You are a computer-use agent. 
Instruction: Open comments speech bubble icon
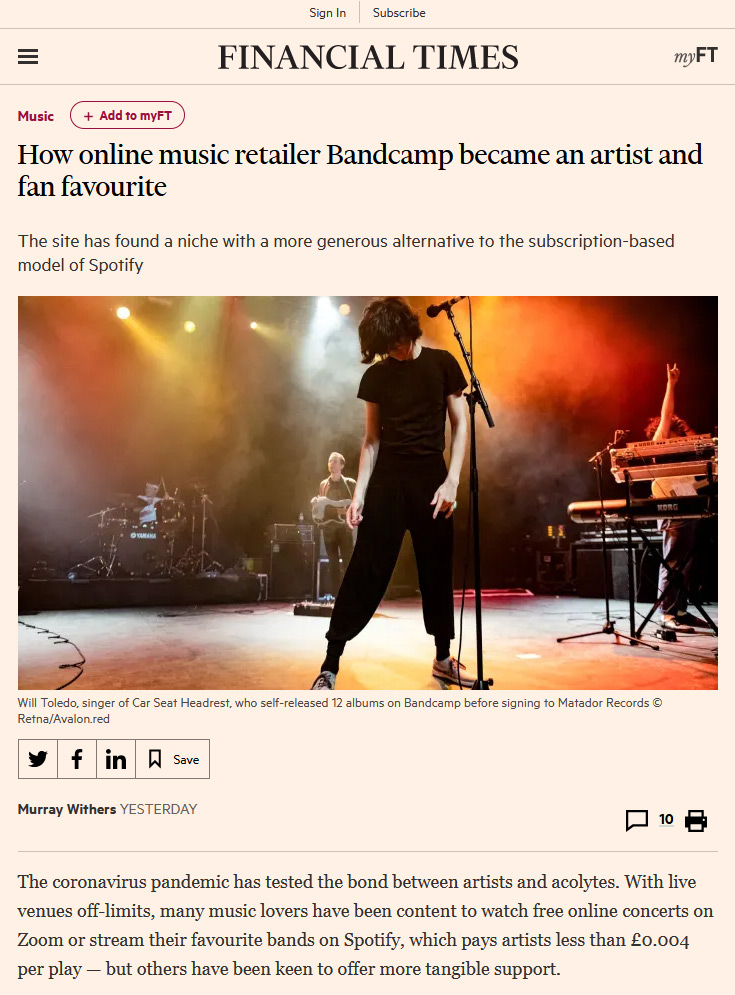pos(637,820)
